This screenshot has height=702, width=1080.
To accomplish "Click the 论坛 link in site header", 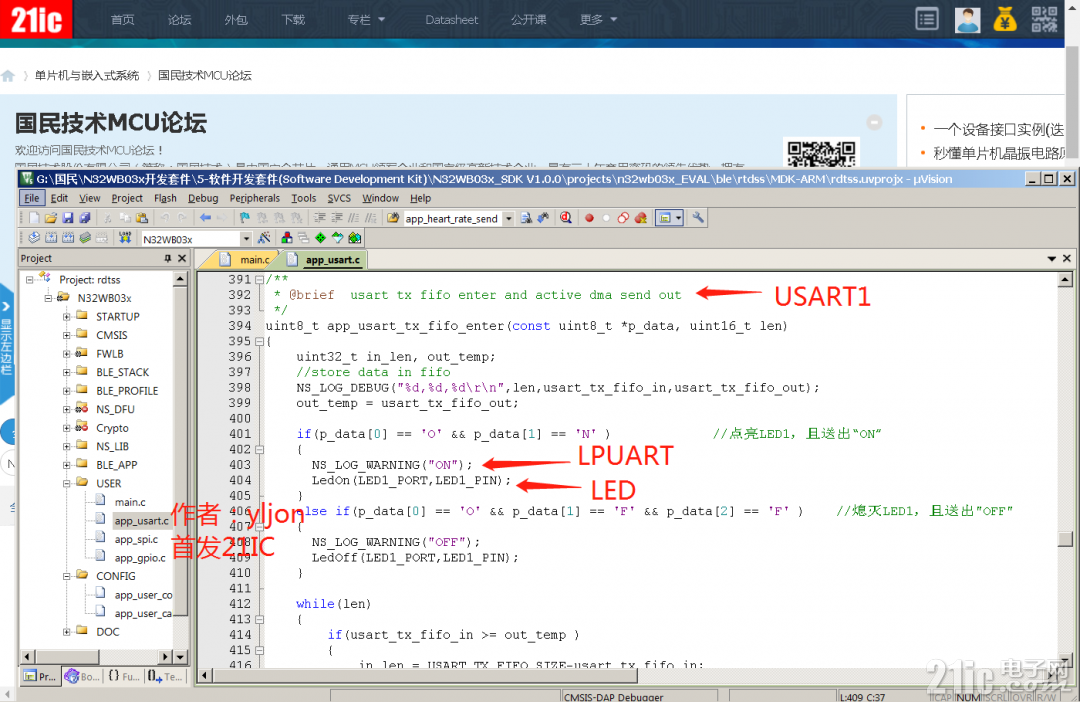I will [x=179, y=19].
